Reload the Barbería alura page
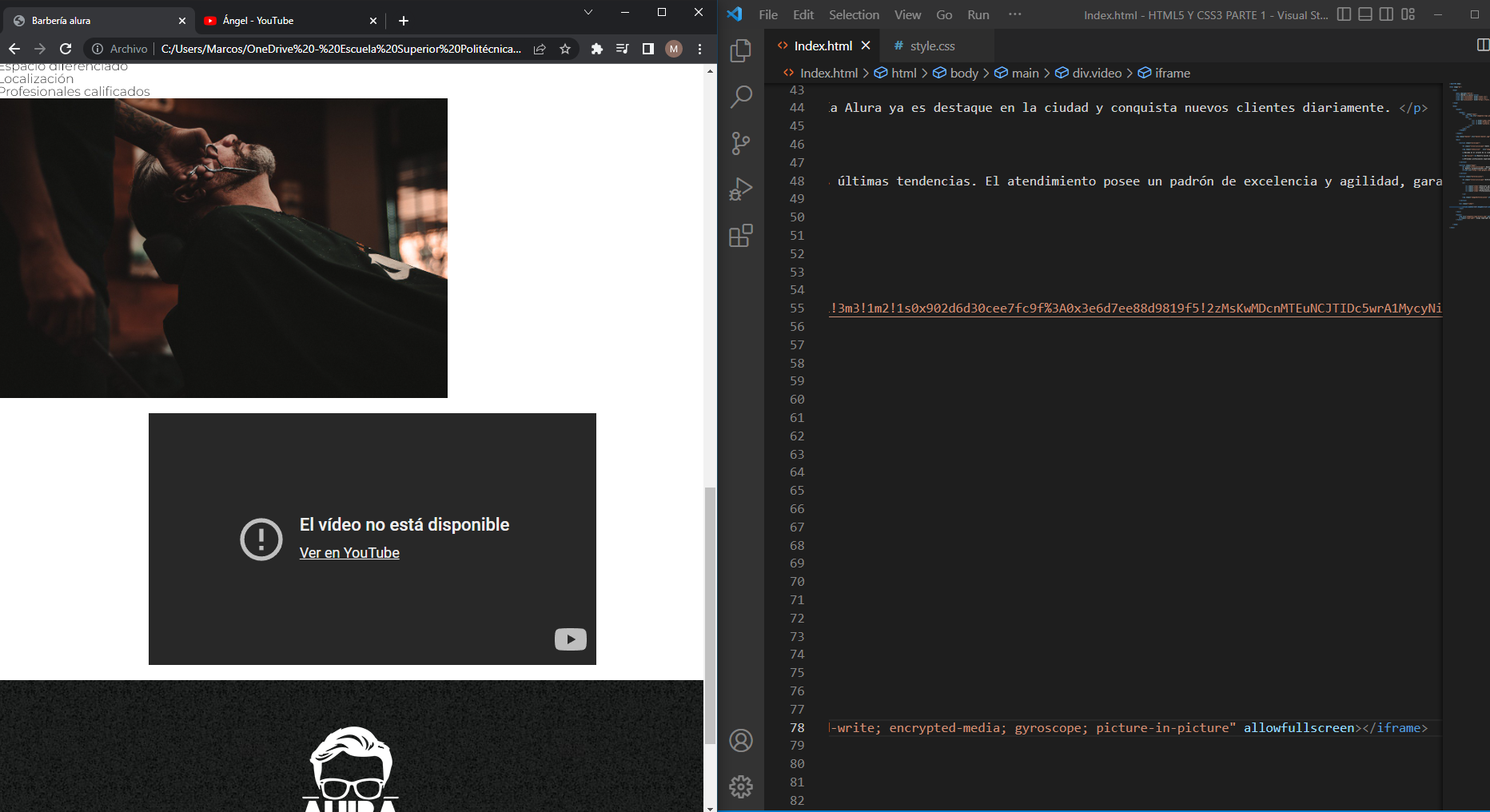This screenshot has height=812, width=1490. 66,49
